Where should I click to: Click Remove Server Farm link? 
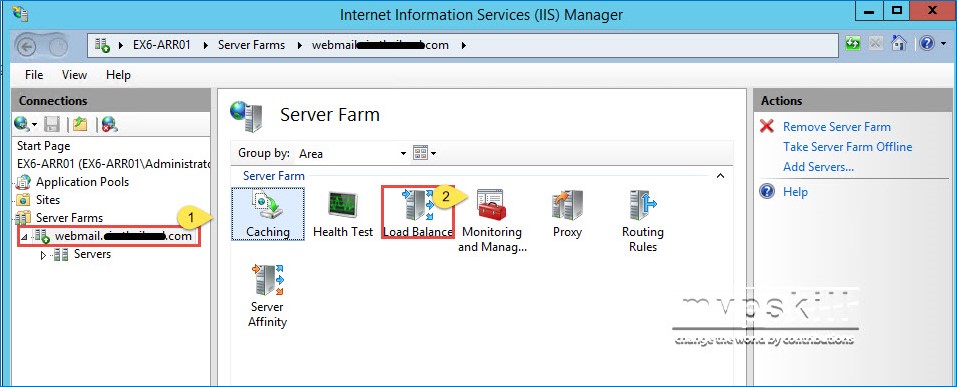pos(837,127)
